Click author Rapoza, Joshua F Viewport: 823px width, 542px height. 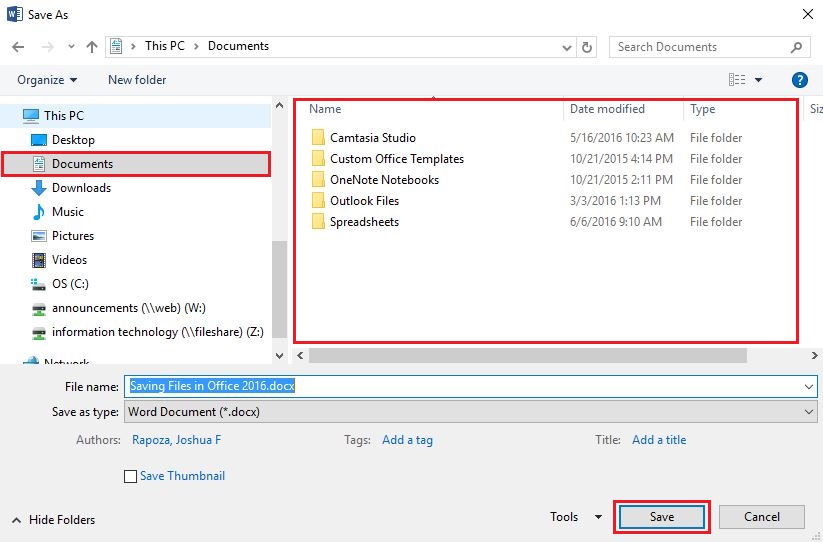pyautogui.click(x=176, y=440)
